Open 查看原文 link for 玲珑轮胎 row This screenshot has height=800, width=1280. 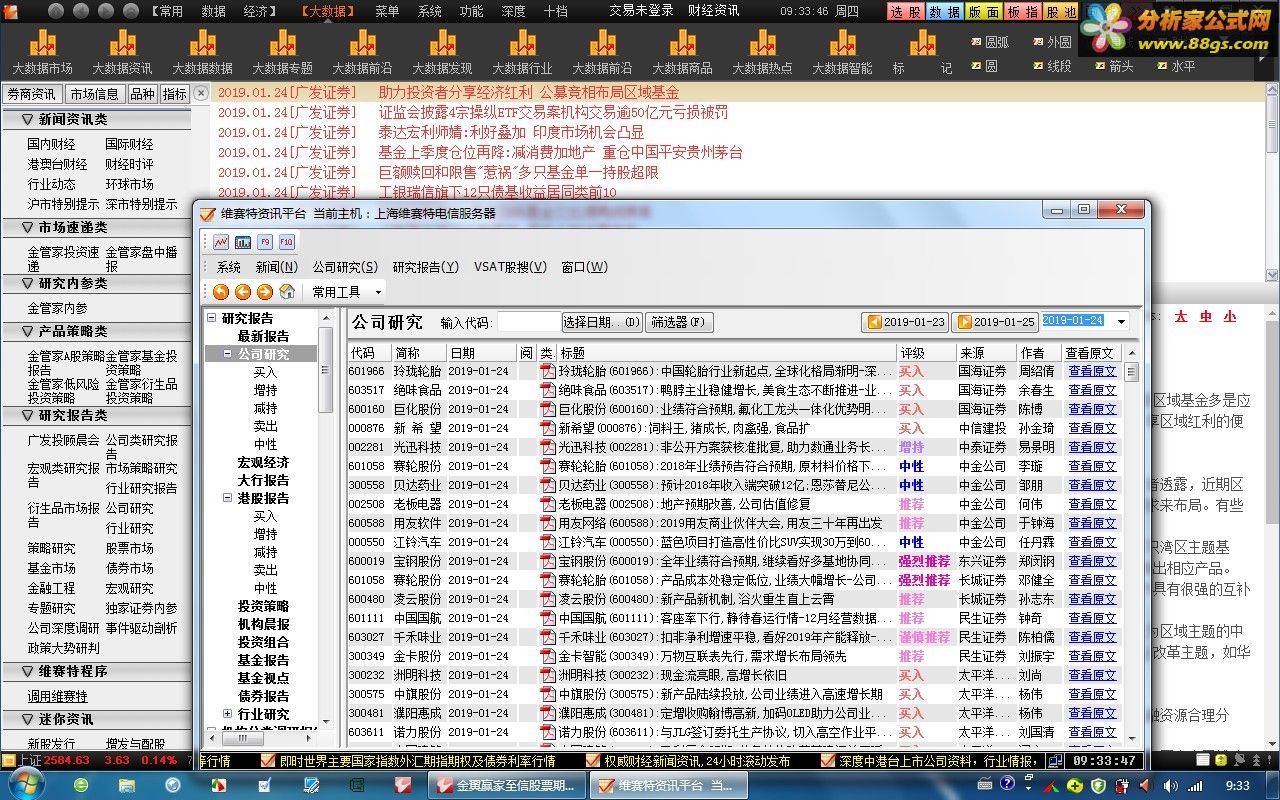1092,371
